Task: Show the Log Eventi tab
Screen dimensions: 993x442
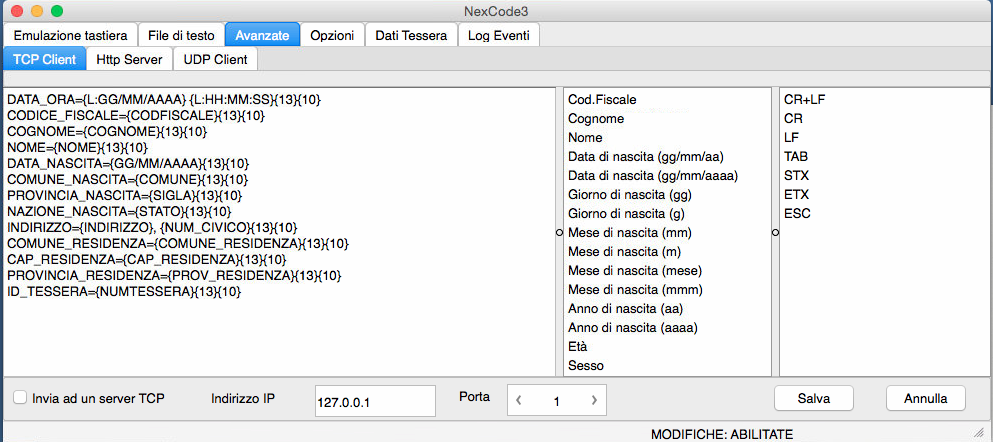Action: click(499, 35)
